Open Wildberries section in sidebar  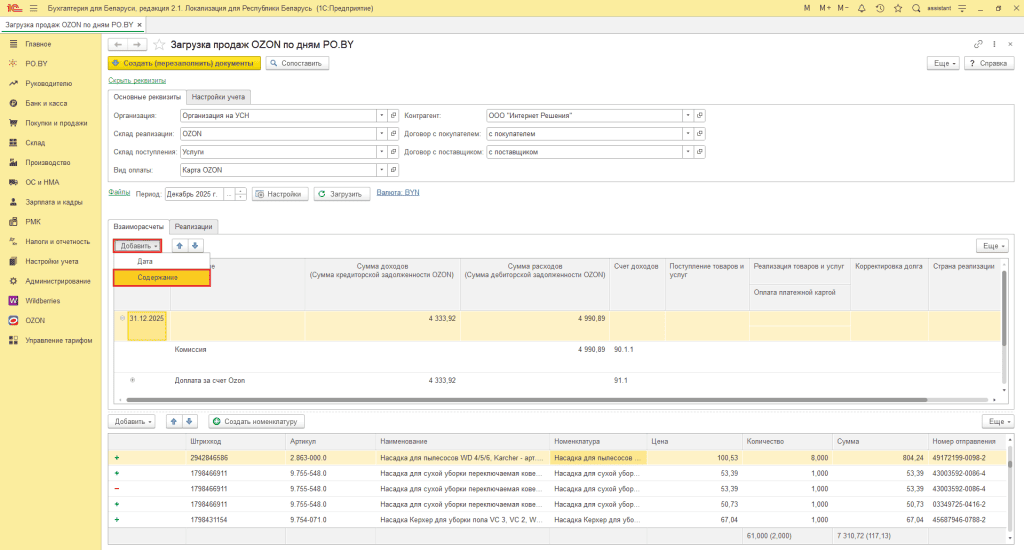pyautogui.click(x=42, y=300)
